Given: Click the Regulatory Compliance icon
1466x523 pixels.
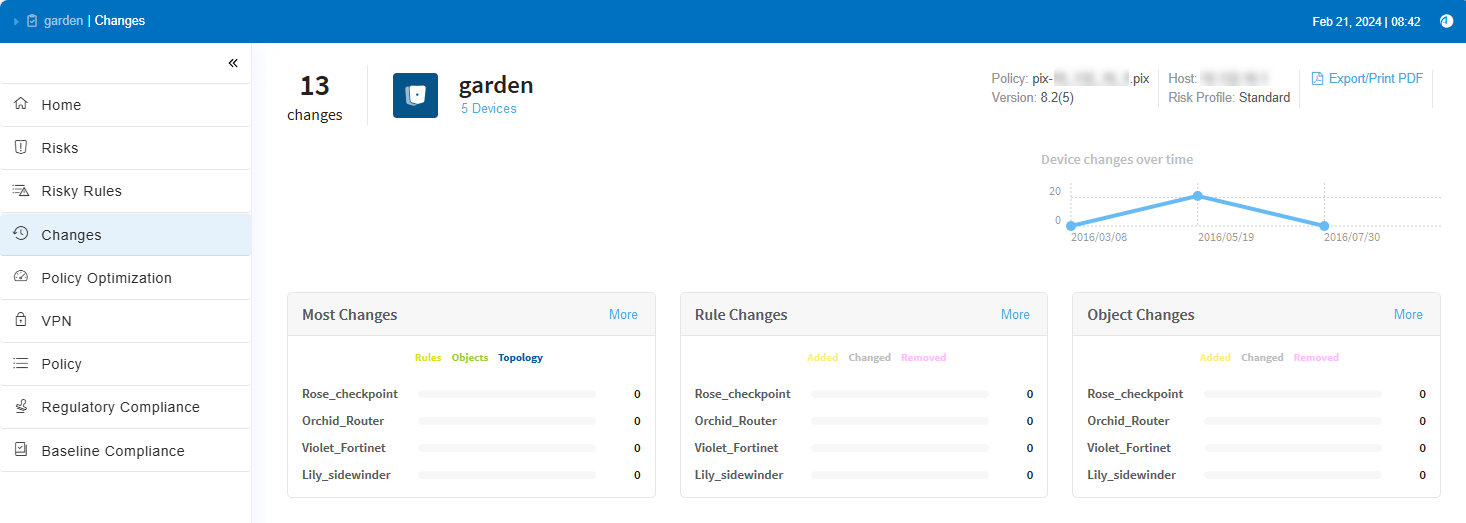Looking at the screenshot, I should tap(20, 406).
